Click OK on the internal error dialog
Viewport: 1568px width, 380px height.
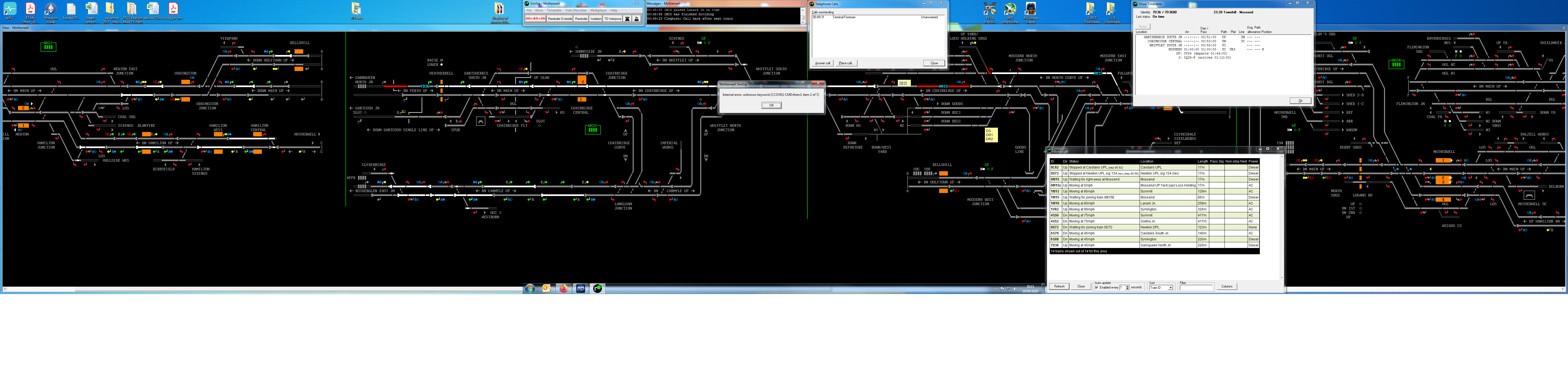(x=771, y=105)
